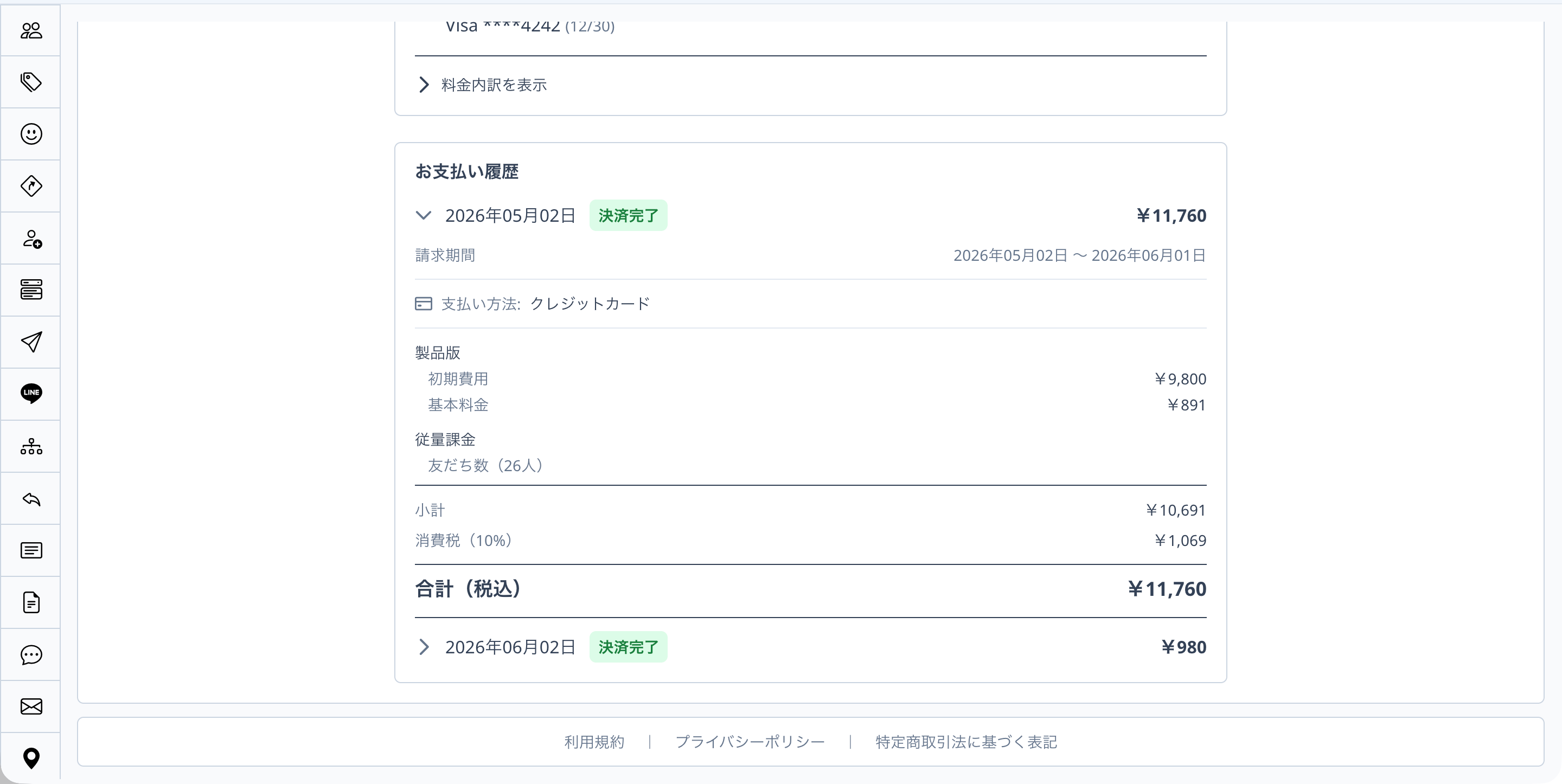Open 利用規約 link in footer
Image resolution: width=1562 pixels, height=784 pixels.
(x=594, y=742)
